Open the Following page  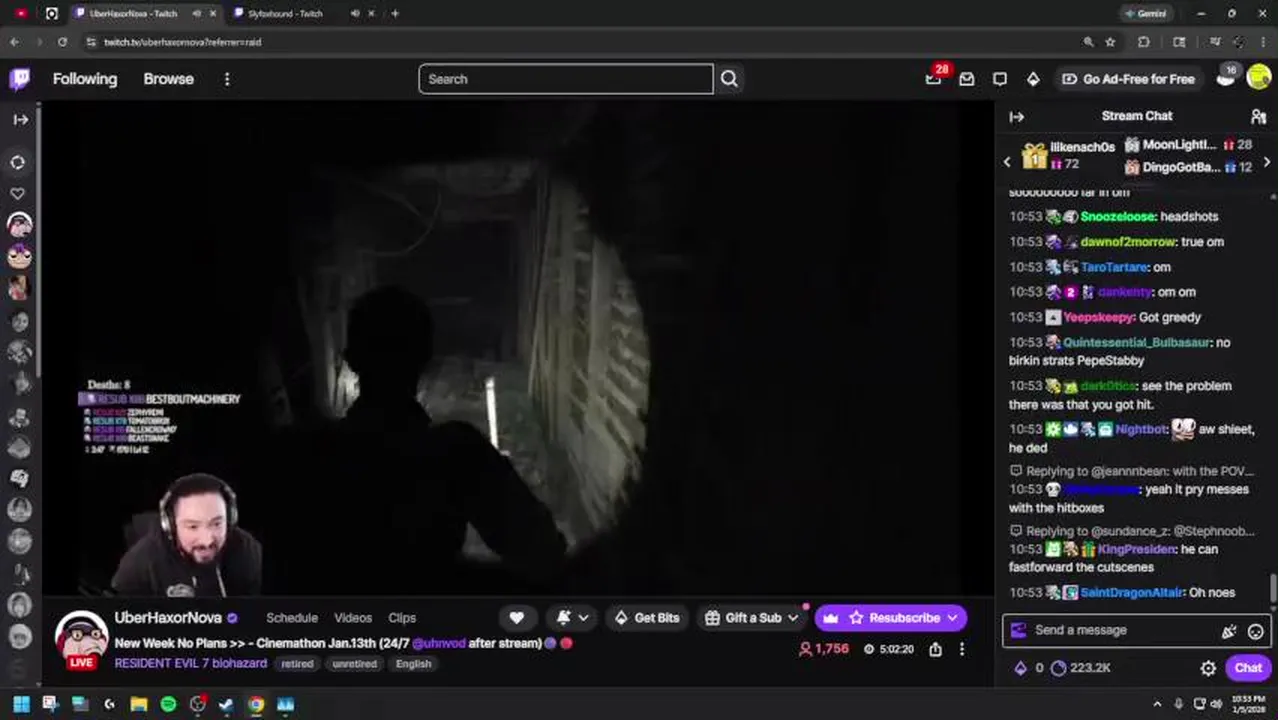(85, 79)
